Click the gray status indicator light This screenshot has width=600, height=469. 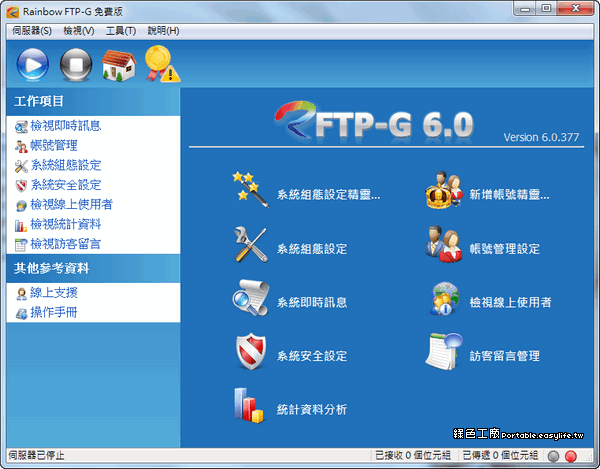point(553,456)
